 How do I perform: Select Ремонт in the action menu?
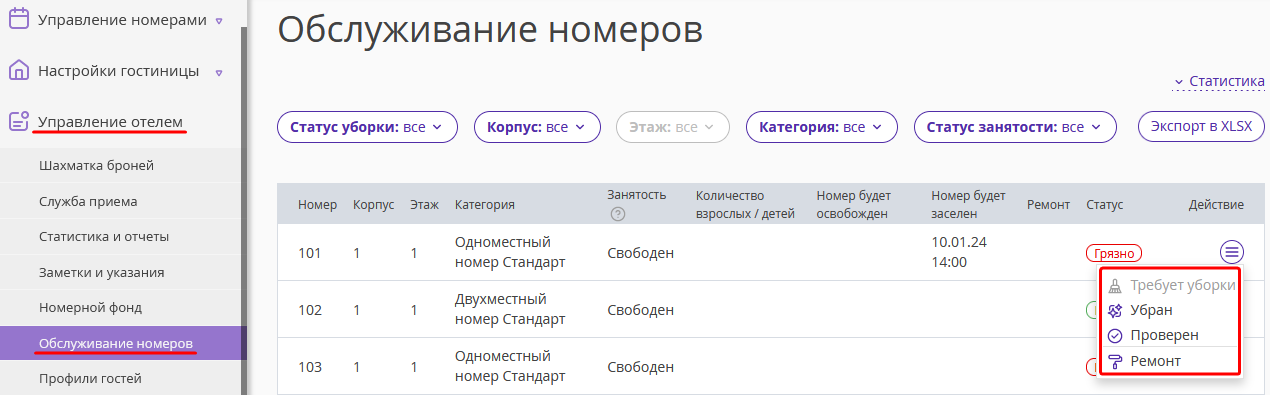pos(1156,361)
